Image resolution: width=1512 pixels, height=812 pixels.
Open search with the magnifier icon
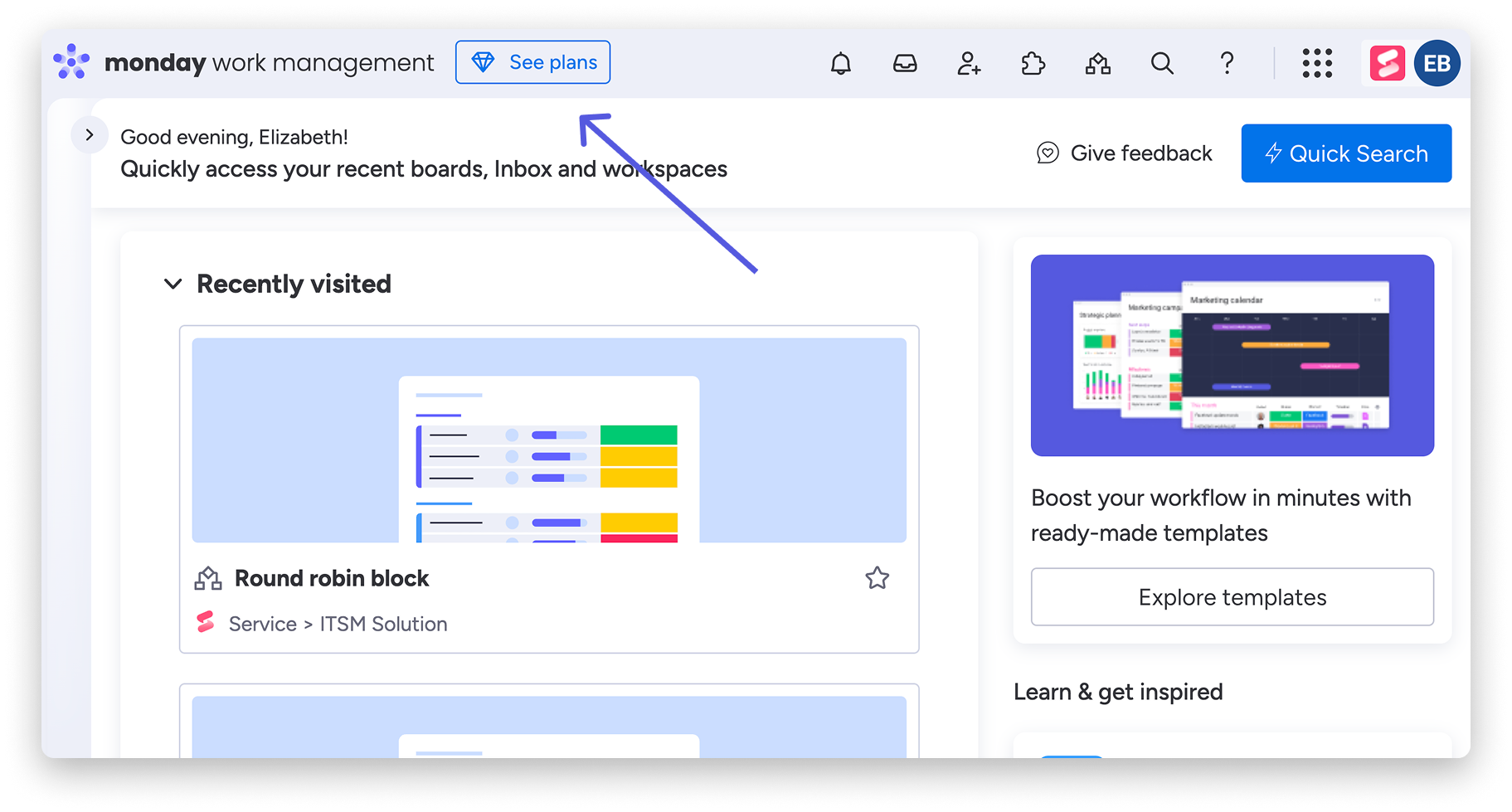(1162, 64)
